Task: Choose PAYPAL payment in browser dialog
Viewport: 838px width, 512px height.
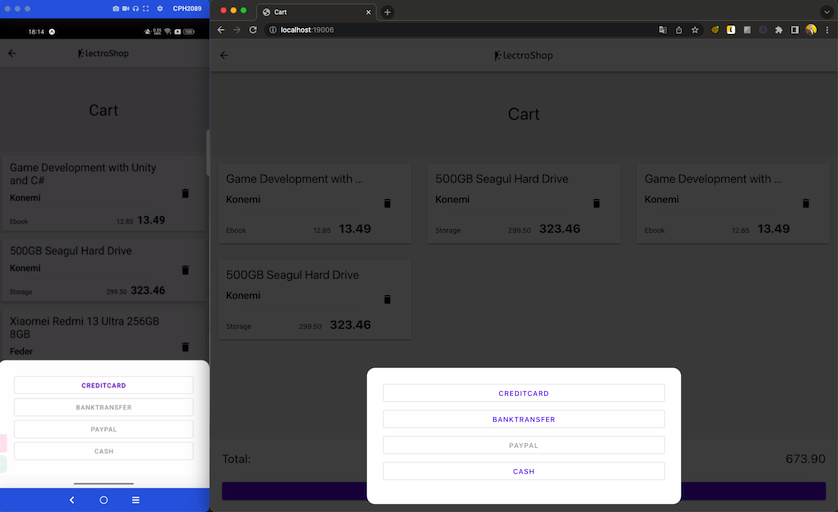Action: coord(524,445)
